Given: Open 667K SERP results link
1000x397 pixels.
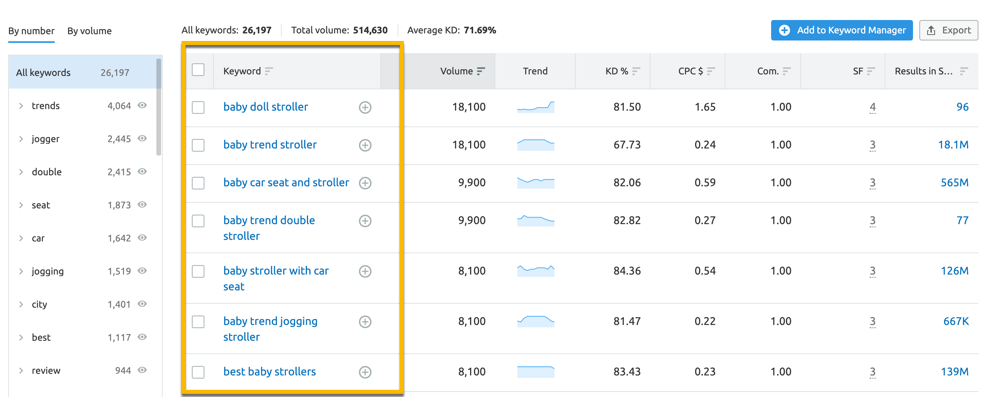Looking at the screenshot, I should [x=956, y=321].
